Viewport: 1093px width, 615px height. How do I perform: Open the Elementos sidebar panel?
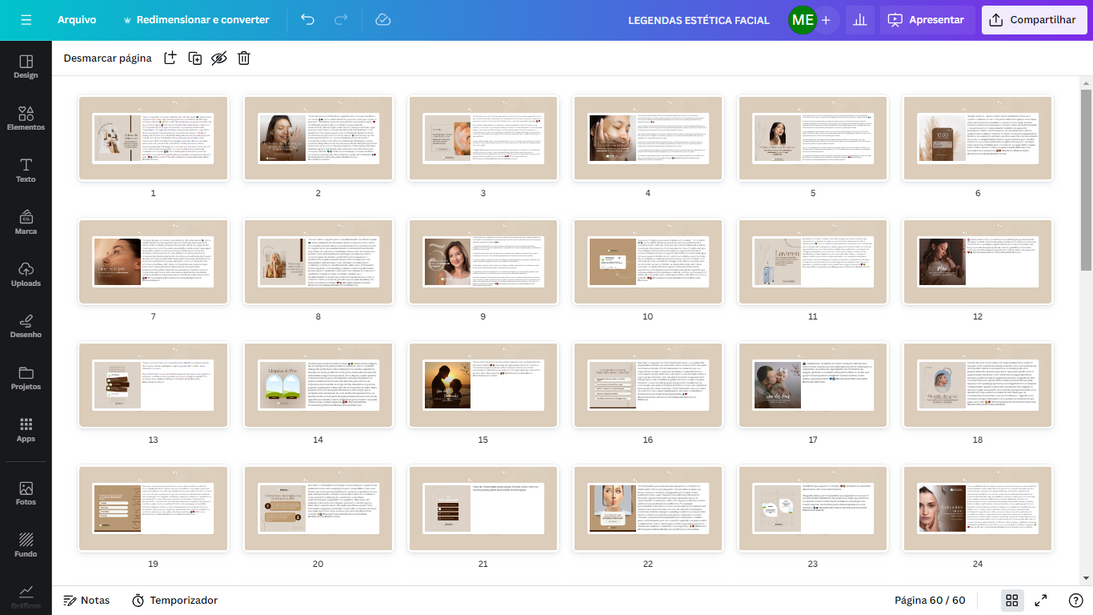point(26,118)
